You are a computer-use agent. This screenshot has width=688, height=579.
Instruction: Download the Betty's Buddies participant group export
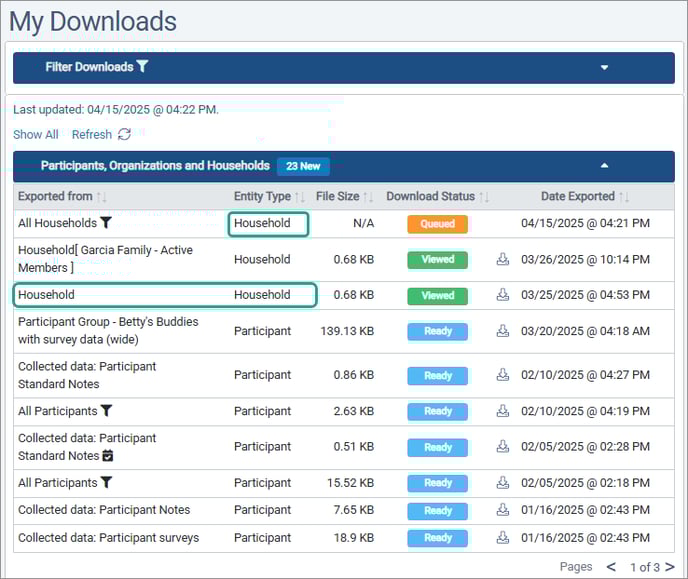coord(503,331)
